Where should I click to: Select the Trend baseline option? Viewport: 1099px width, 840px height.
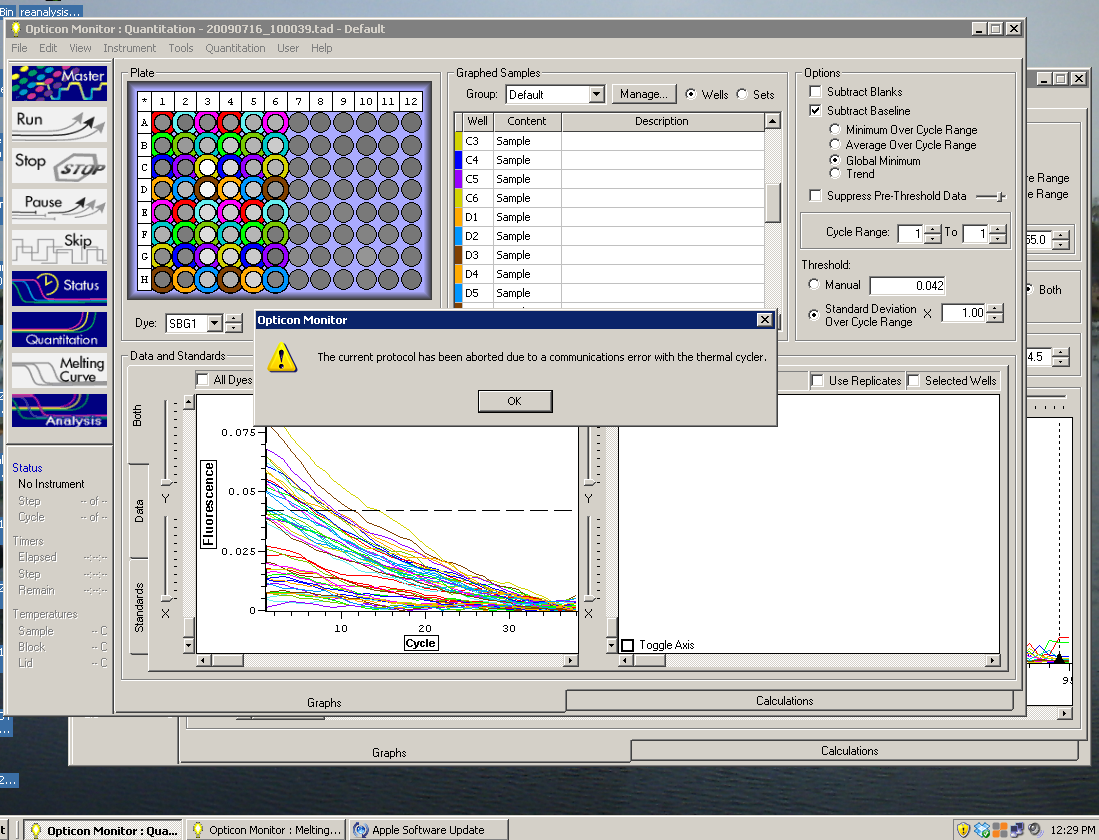pos(836,174)
